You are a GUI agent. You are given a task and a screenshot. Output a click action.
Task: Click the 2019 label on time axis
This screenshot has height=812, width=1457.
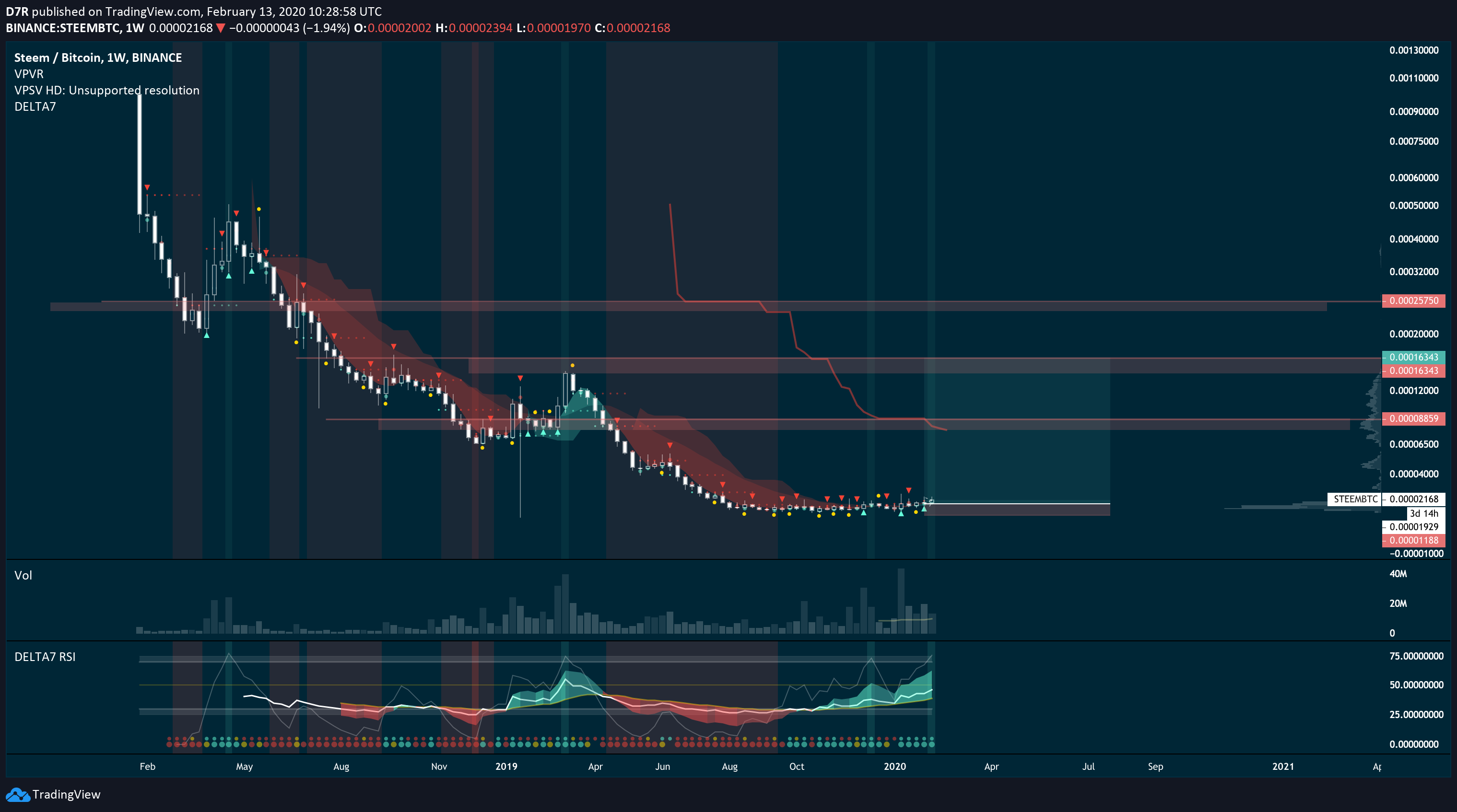506,767
